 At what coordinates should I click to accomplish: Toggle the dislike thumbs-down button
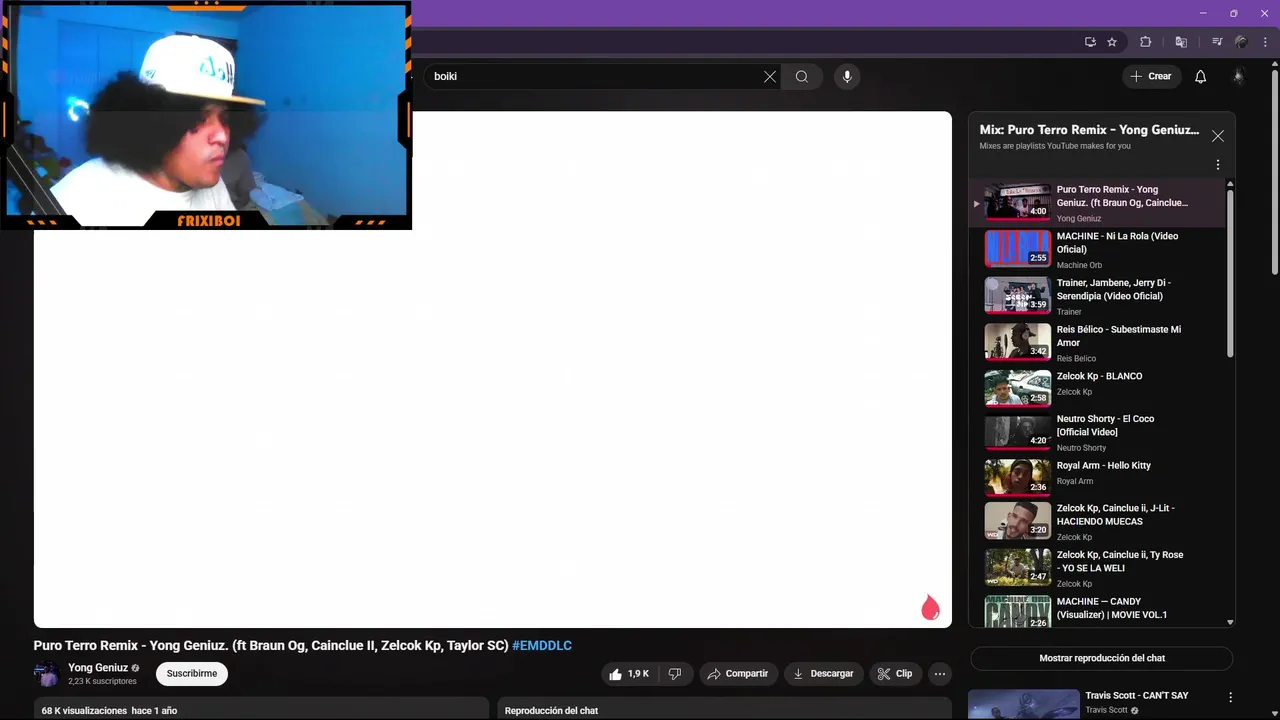(x=675, y=674)
